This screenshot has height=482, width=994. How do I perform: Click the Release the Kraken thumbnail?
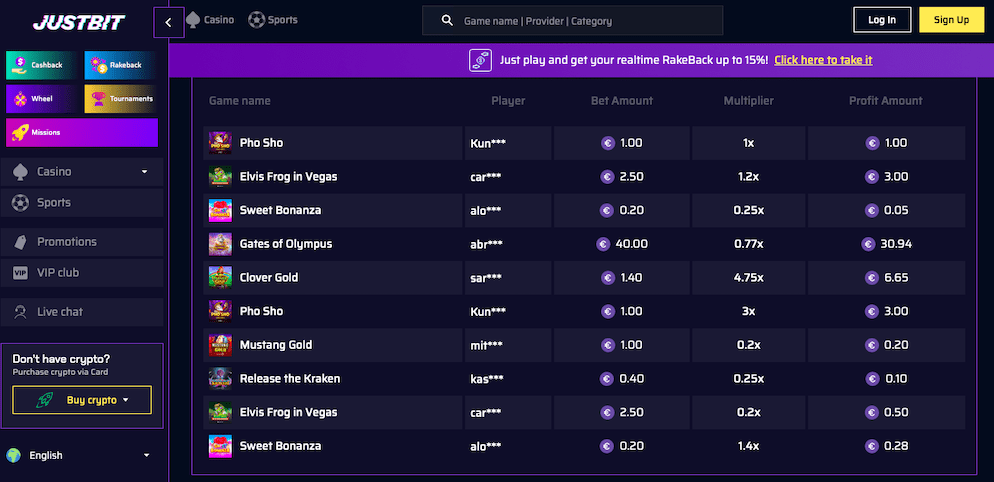220,379
